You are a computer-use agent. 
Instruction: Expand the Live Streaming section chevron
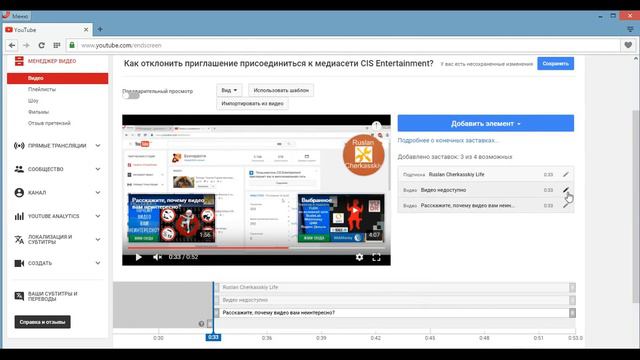click(x=98, y=146)
